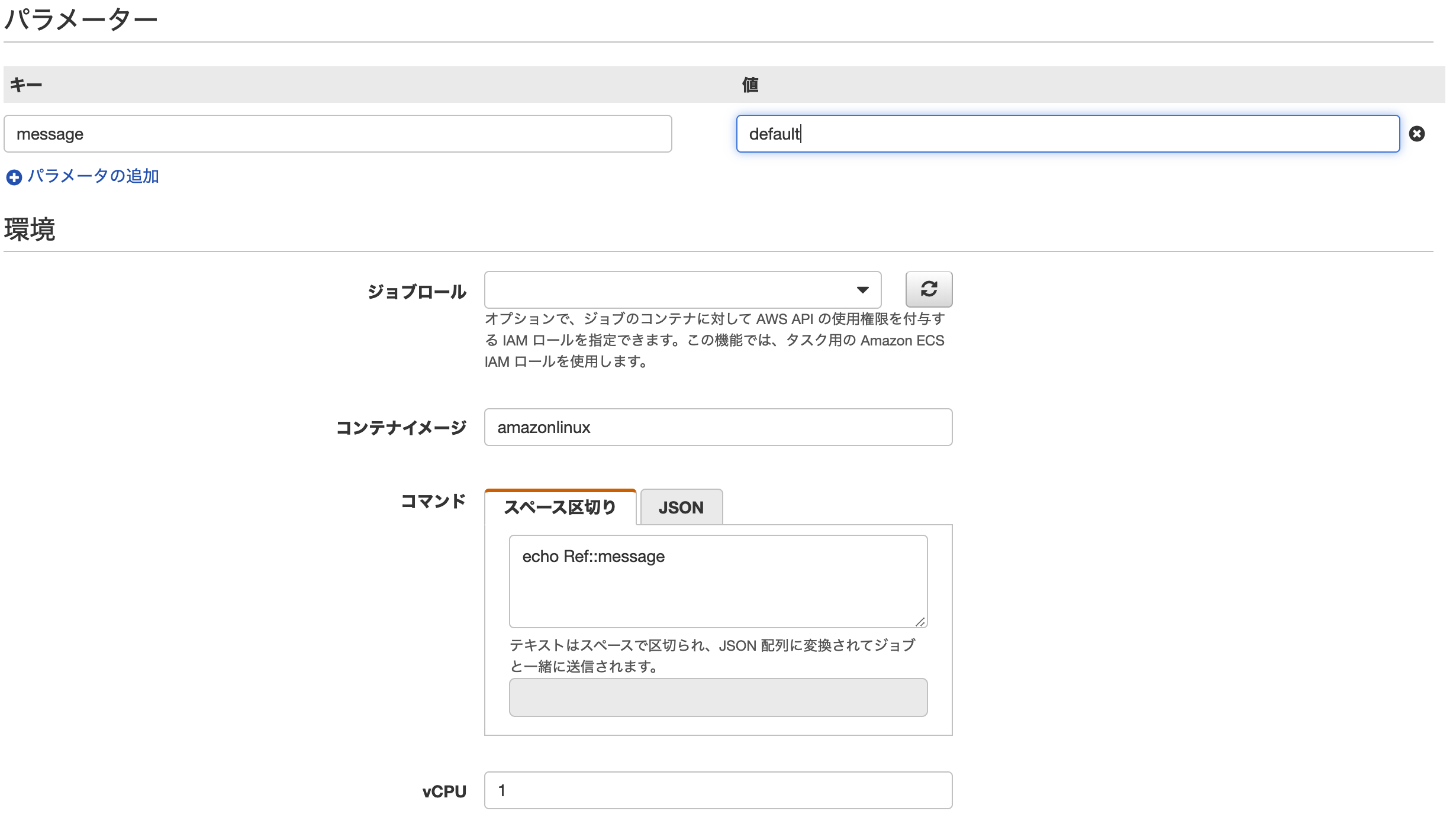The height and width of the screenshot is (840, 1456).
Task: Click the ジョブロール label
Action: (x=417, y=292)
